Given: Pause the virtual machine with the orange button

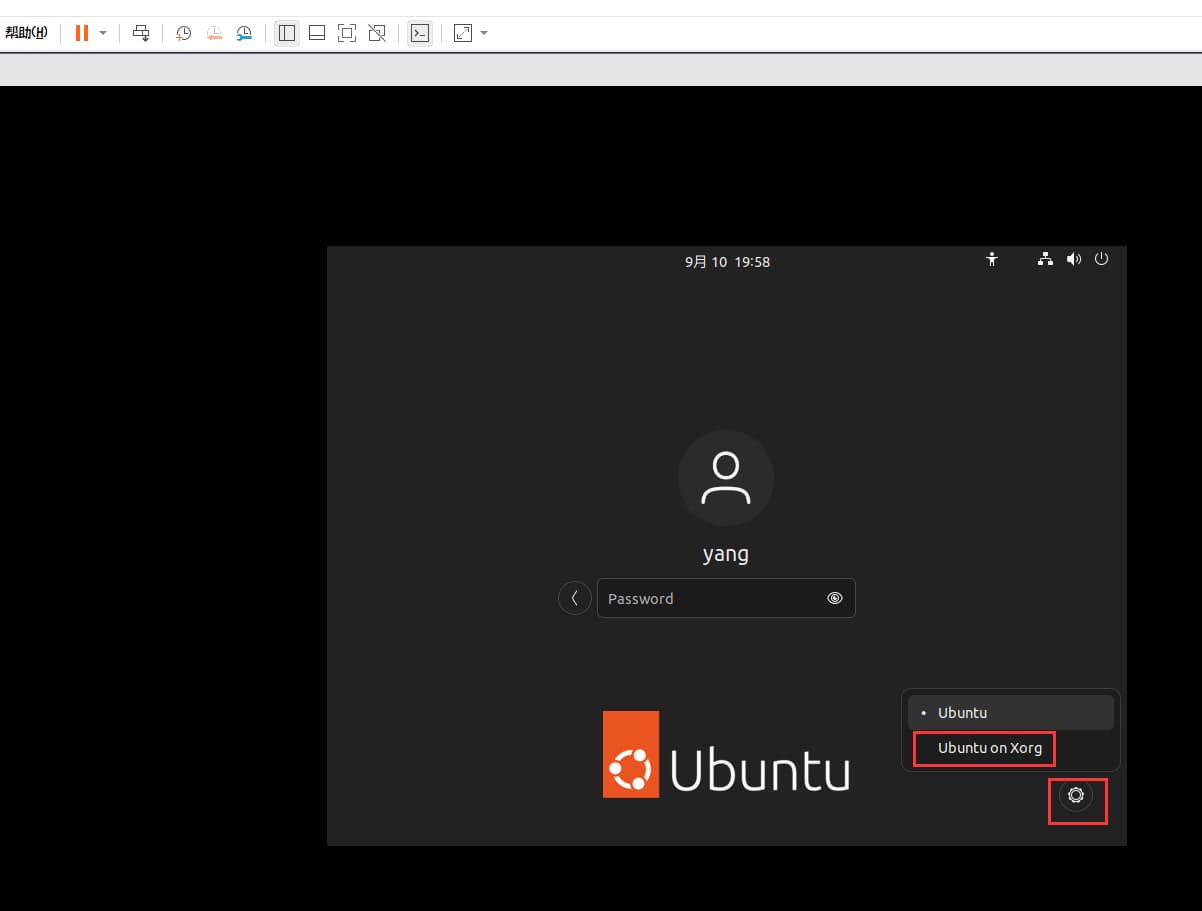Looking at the screenshot, I should [x=81, y=33].
